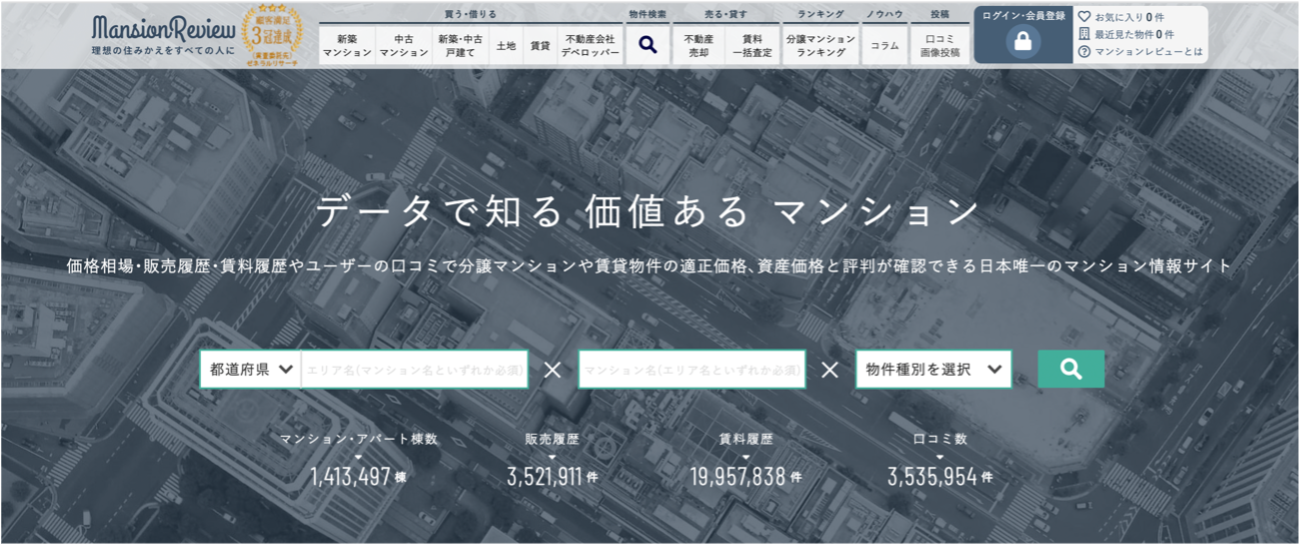Open 不動産会社デベロッパー navigation item
This screenshot has height=546, width=1301.
coord(589,46)
